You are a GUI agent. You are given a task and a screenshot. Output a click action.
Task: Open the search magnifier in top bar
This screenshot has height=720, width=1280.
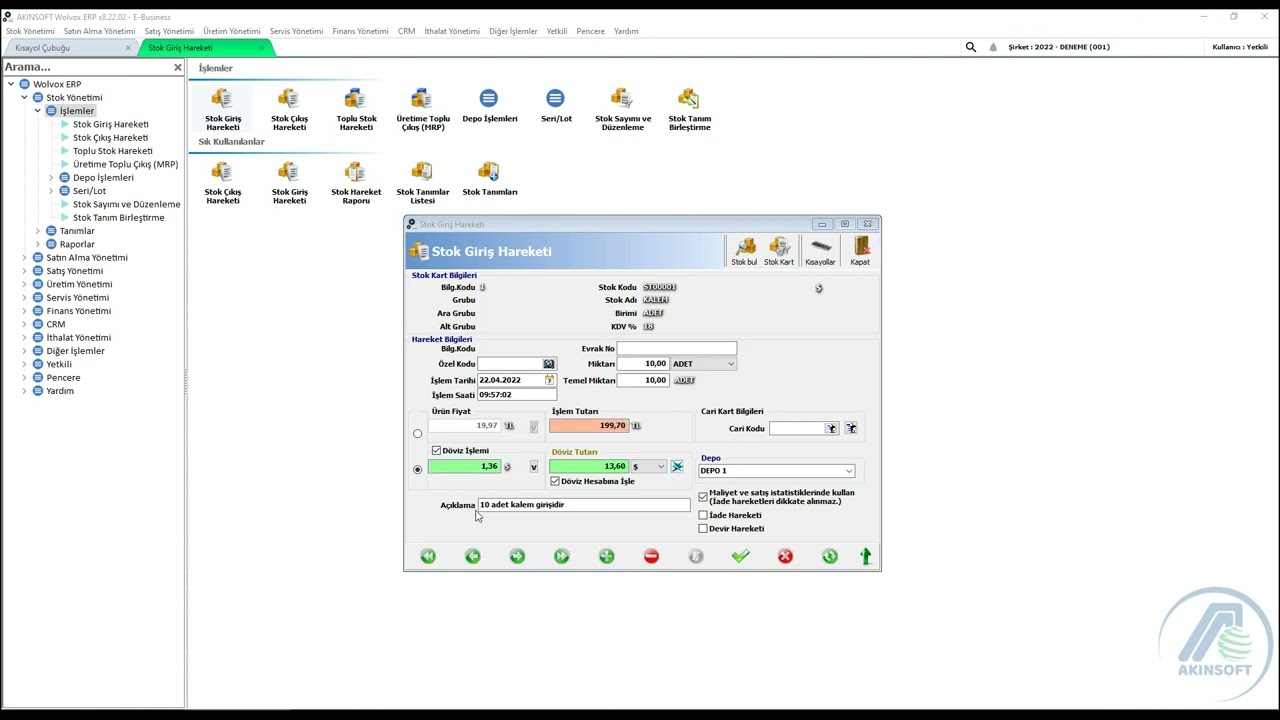(x=970, y=47)
